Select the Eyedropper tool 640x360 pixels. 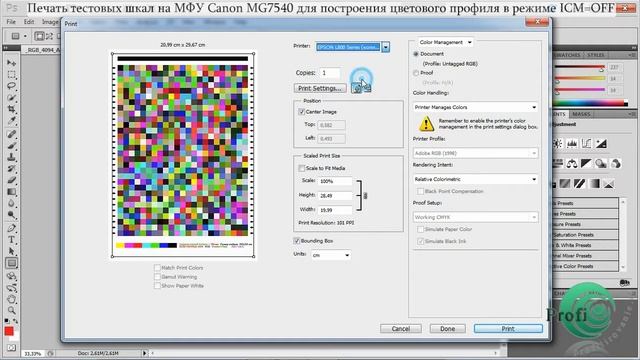coord(11,120)
